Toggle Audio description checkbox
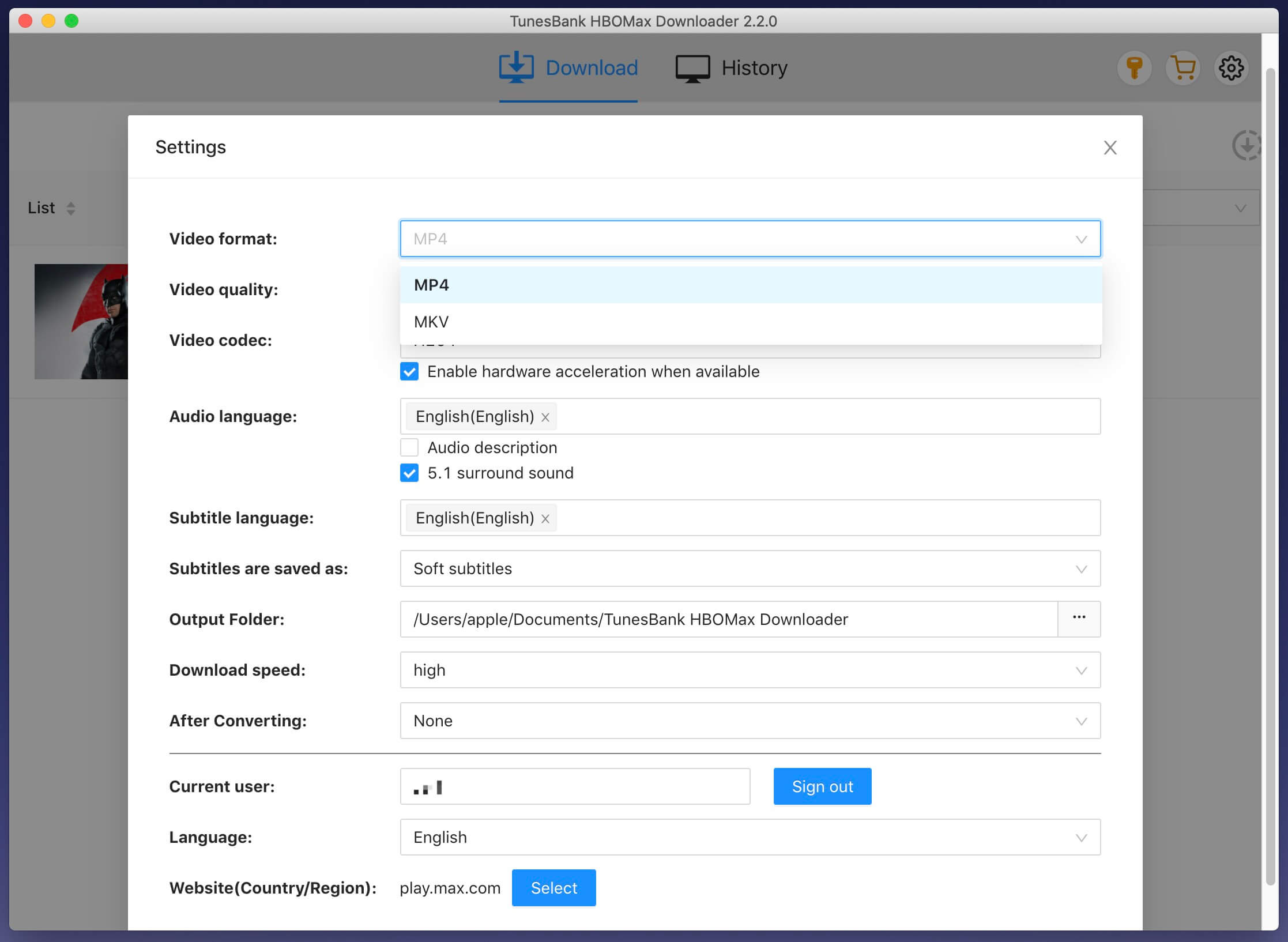The image size is (1288, 942). coord(409,447)
